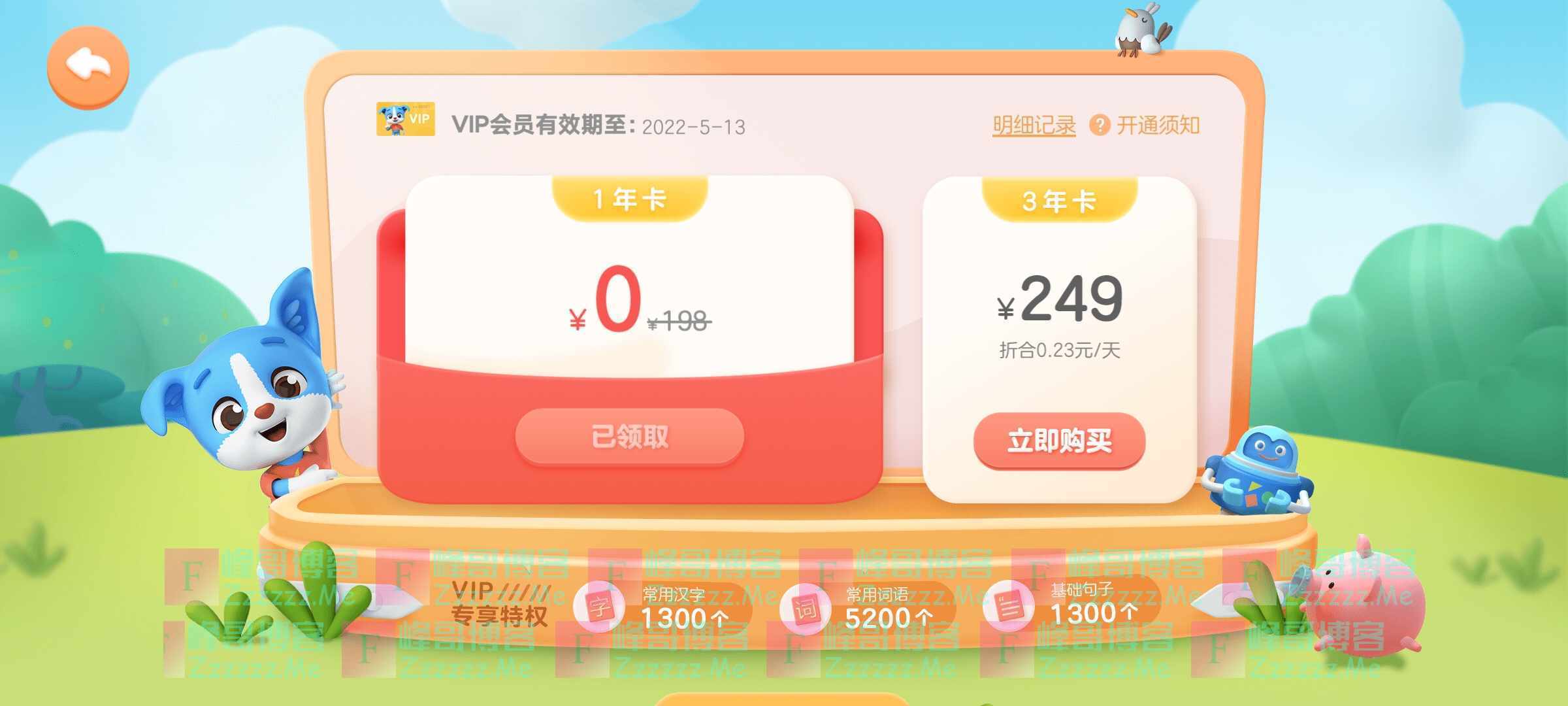Viewport: 1568px width, 706px height.
Task: Tap the 常用汉字 字 icon
Action: click(598, 607)
